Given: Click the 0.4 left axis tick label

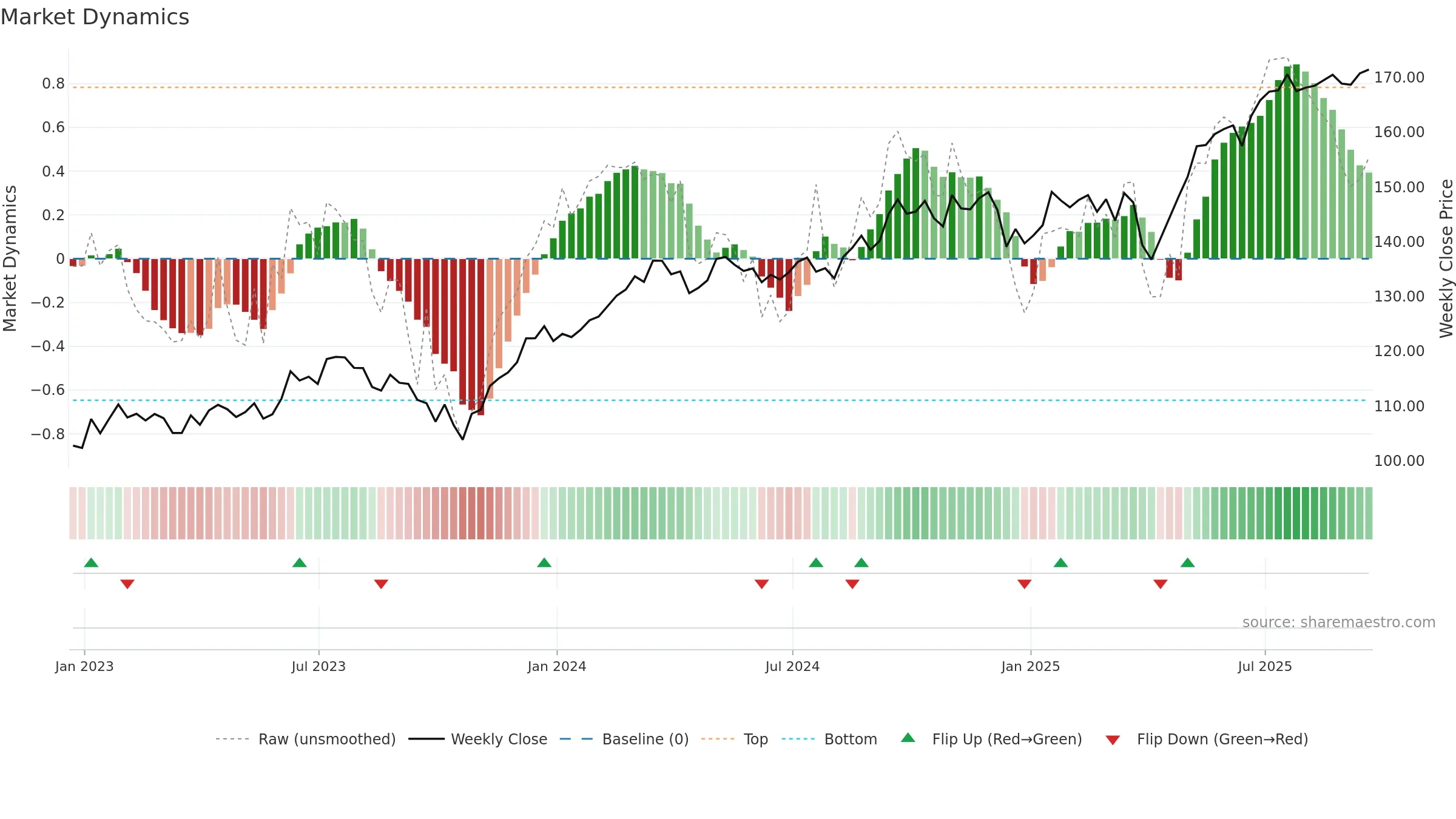Looking at the screenshot, I should coord(53,171).
